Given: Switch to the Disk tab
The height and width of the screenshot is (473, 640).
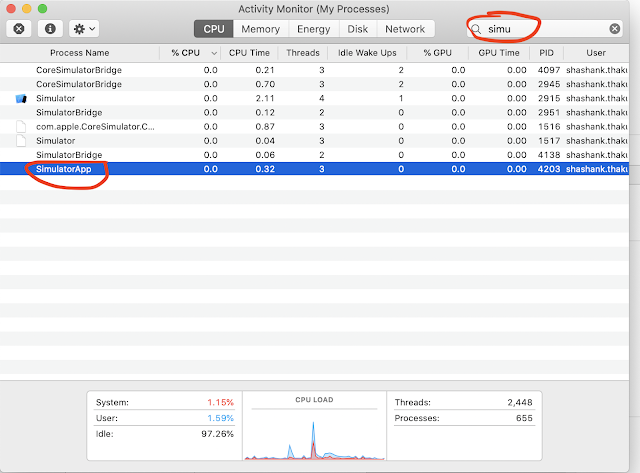Looking at the screenshot, I should 358,29.
